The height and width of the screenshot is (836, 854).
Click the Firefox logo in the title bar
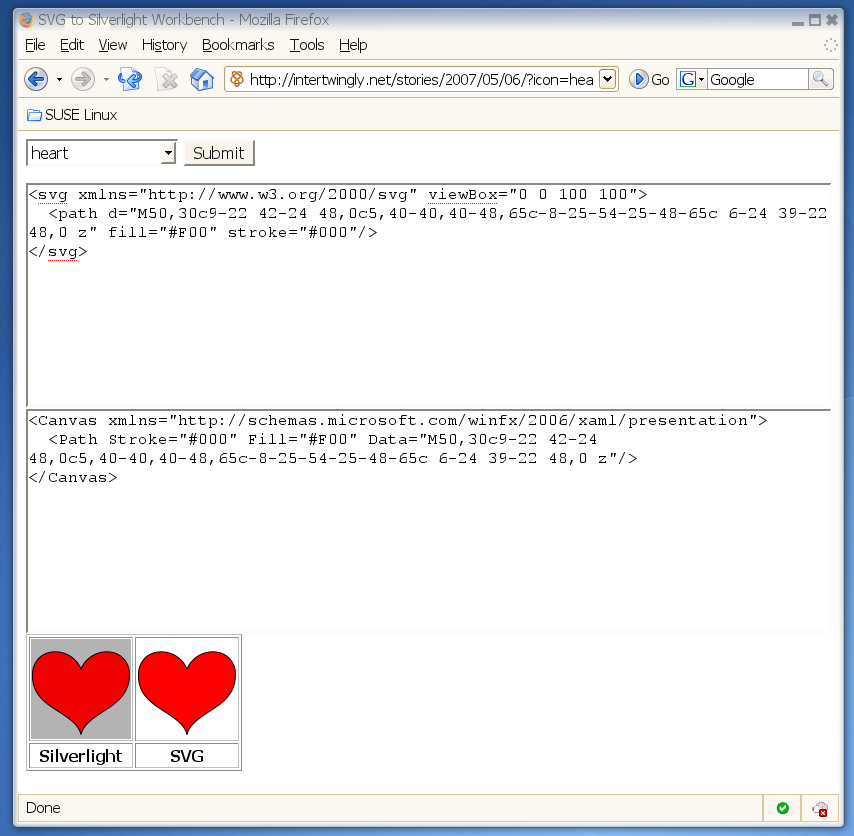coord(26,20)
